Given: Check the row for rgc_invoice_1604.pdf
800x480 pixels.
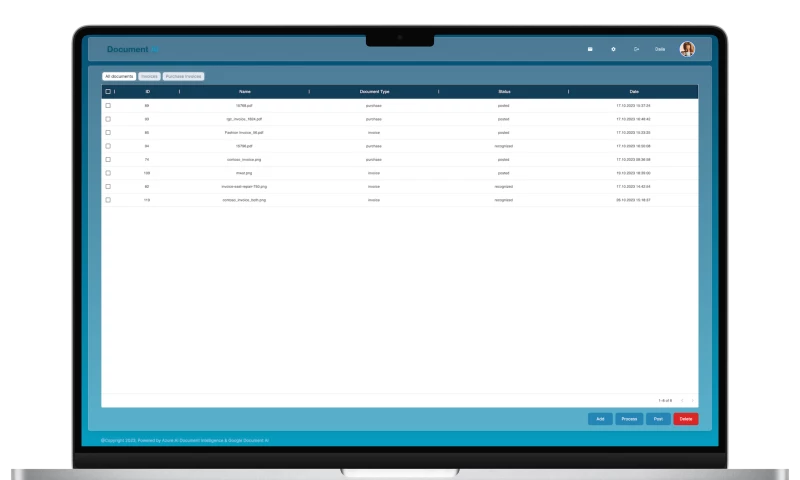Looking at the screenshot, I should tap(108, 119).
